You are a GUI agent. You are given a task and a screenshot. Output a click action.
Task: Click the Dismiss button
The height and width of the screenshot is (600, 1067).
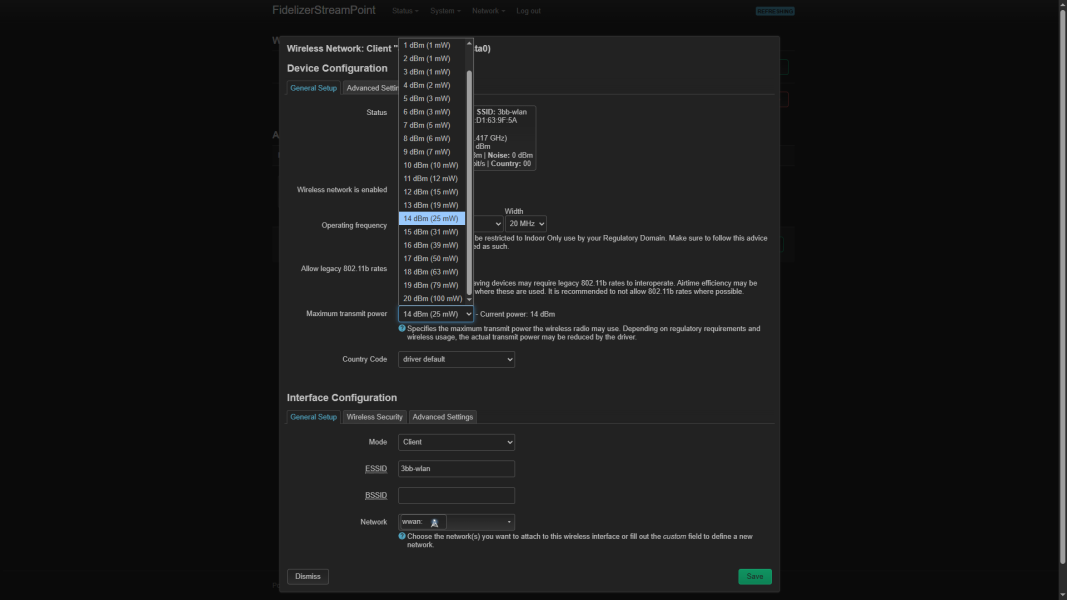pos(308,576)
